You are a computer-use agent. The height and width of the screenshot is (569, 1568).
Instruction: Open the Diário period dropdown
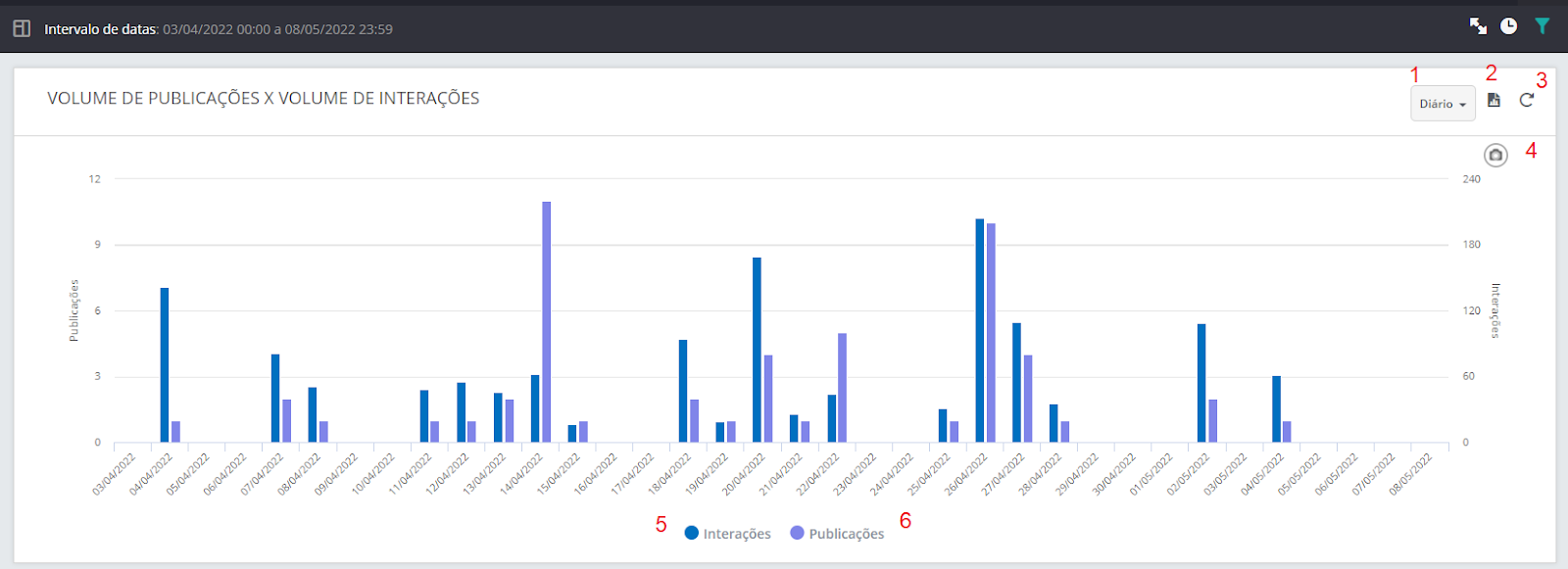pyautogui.click(x=1443, y=104)
